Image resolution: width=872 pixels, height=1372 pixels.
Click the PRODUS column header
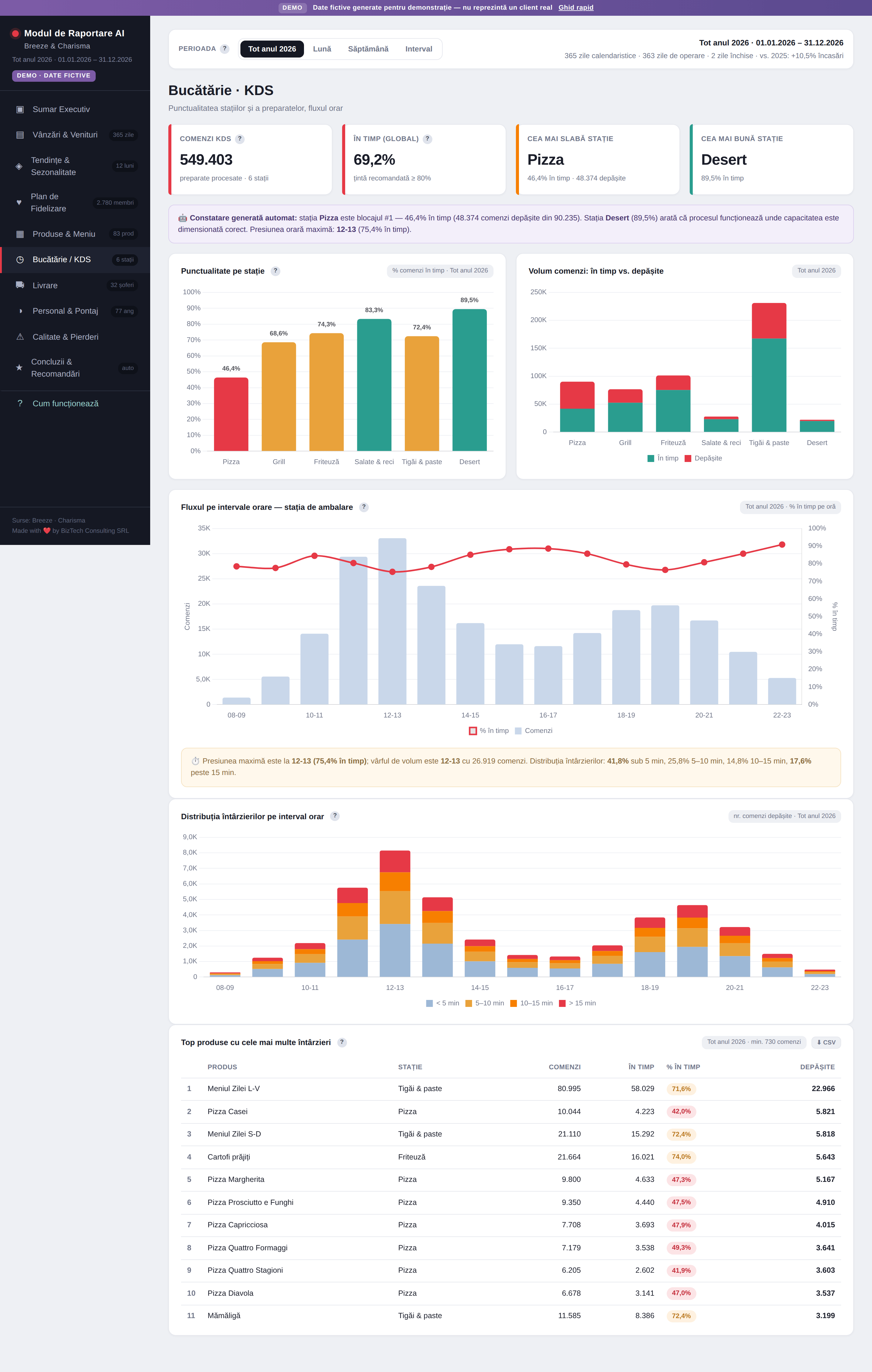[x=222, y=1067]
